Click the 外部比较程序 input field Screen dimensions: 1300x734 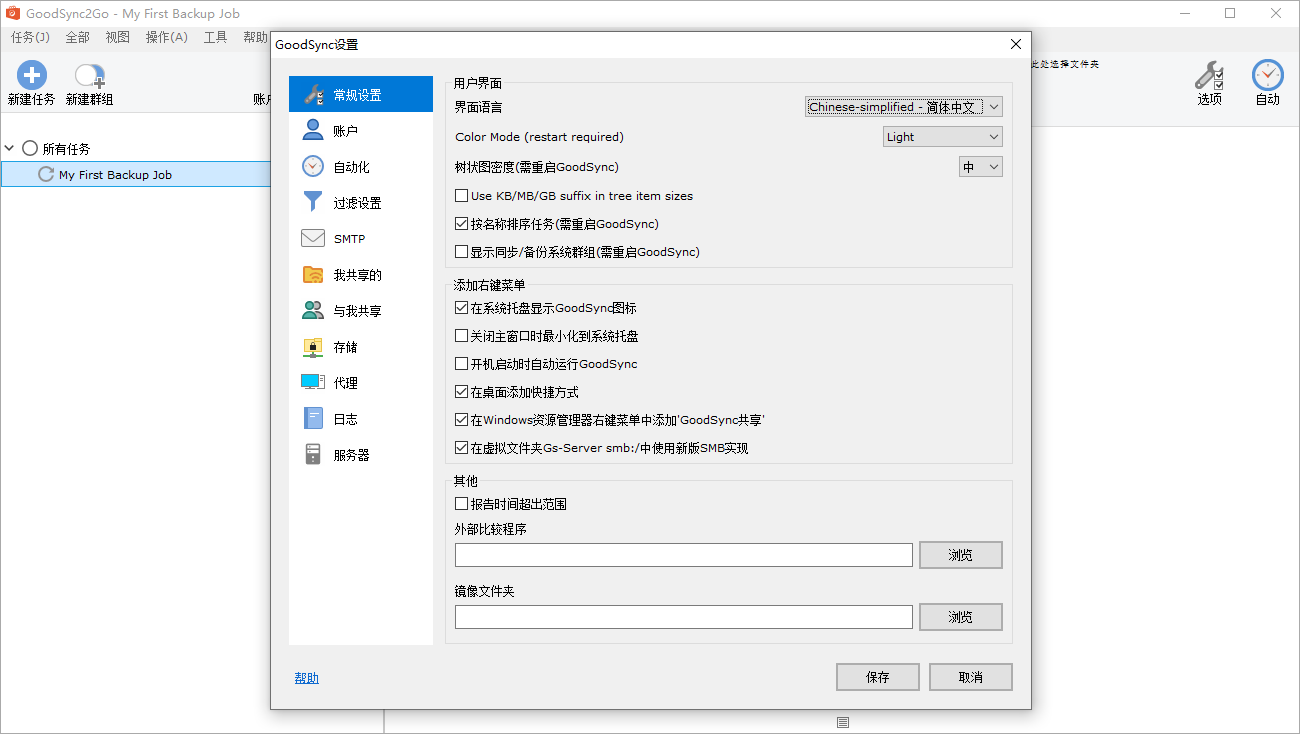tap(683, 554)
